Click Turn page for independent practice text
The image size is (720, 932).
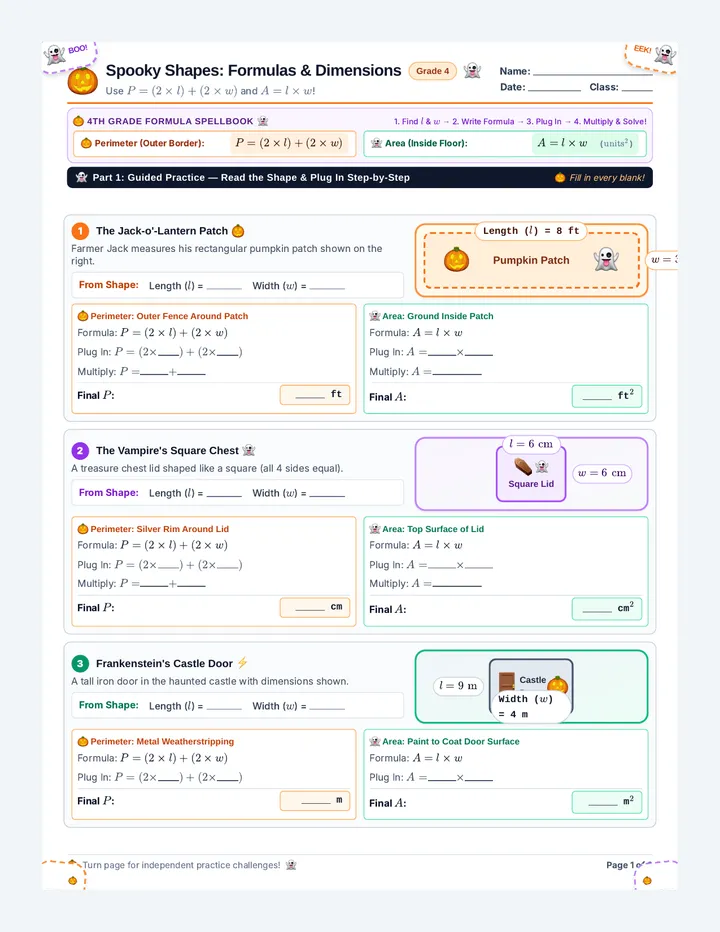coord(181,865)
